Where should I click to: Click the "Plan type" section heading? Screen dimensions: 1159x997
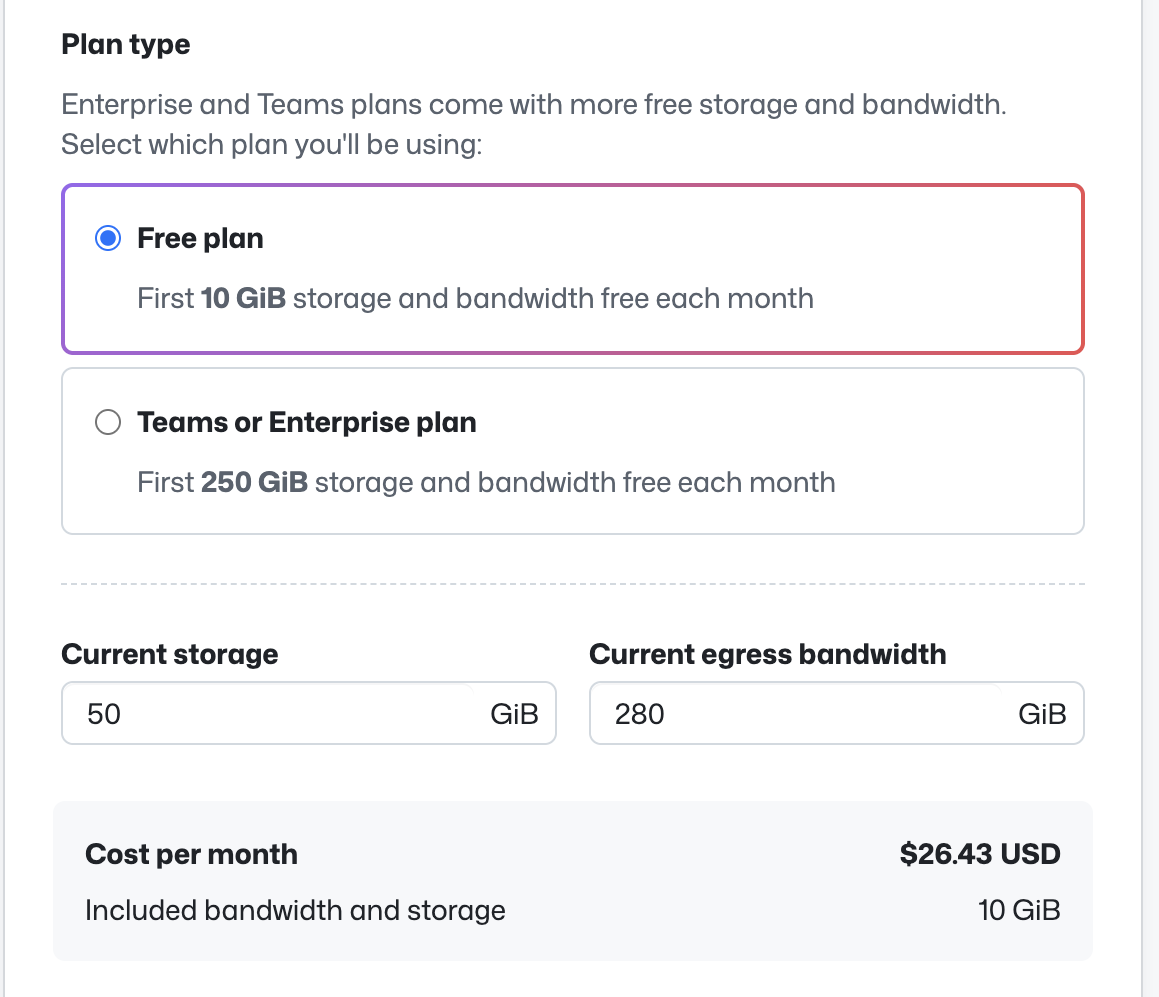click(125, 45)
